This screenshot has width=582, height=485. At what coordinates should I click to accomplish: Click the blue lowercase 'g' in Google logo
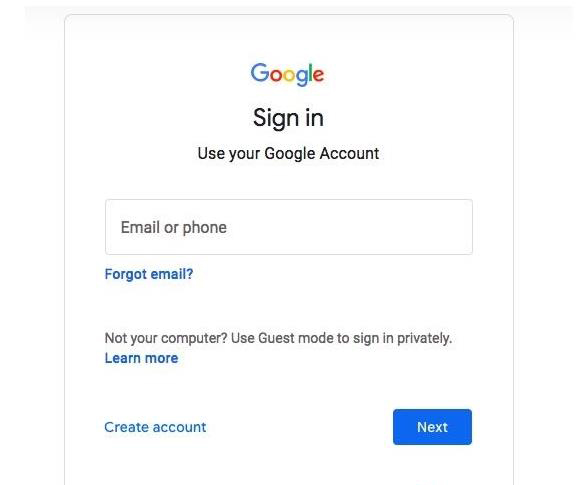point(301,77)
